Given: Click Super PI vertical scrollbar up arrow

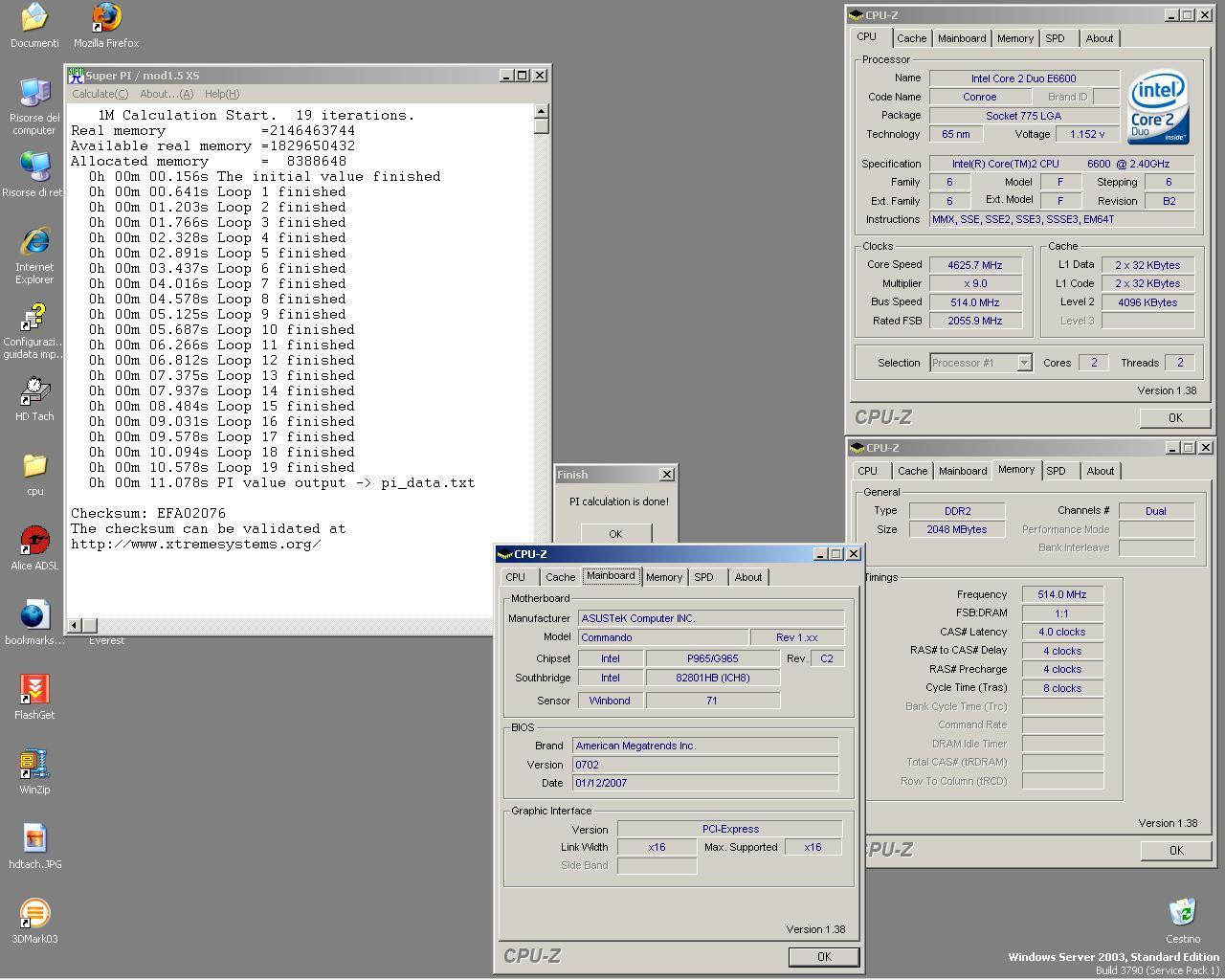Looking at the screenshot, I should tap(542, 111).
